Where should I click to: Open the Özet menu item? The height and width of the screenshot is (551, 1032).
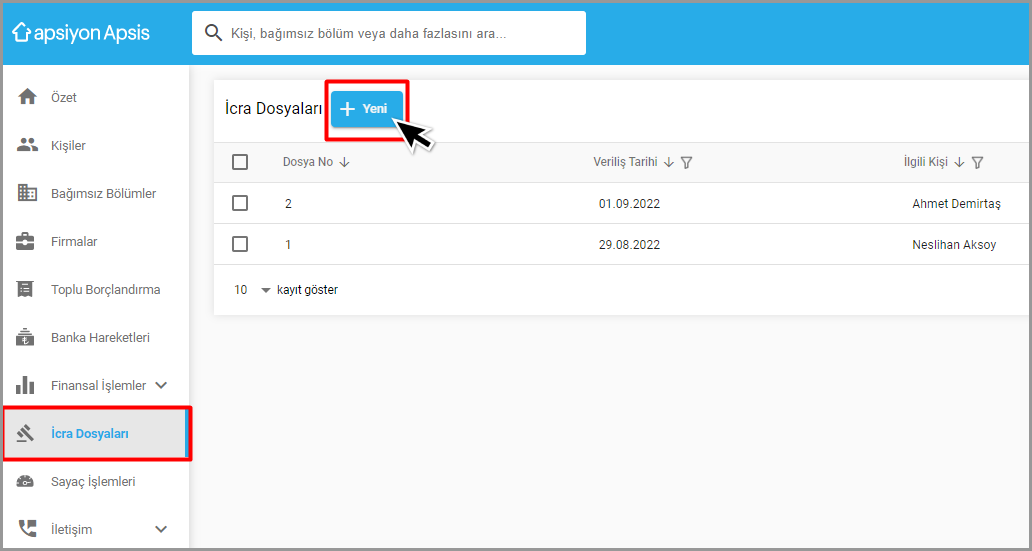(x=96, y=97)
